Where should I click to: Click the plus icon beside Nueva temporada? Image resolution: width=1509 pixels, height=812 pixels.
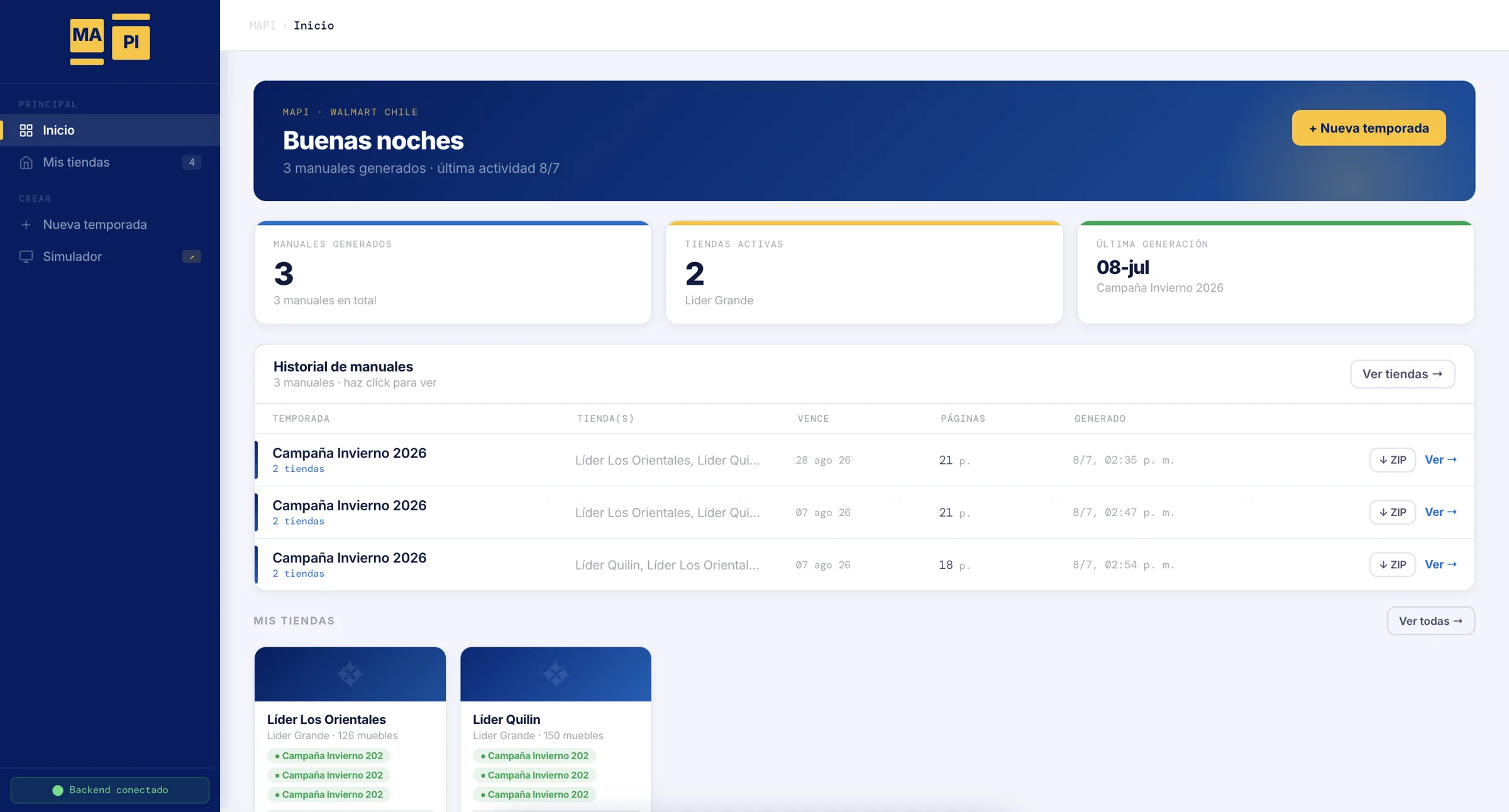26,224
